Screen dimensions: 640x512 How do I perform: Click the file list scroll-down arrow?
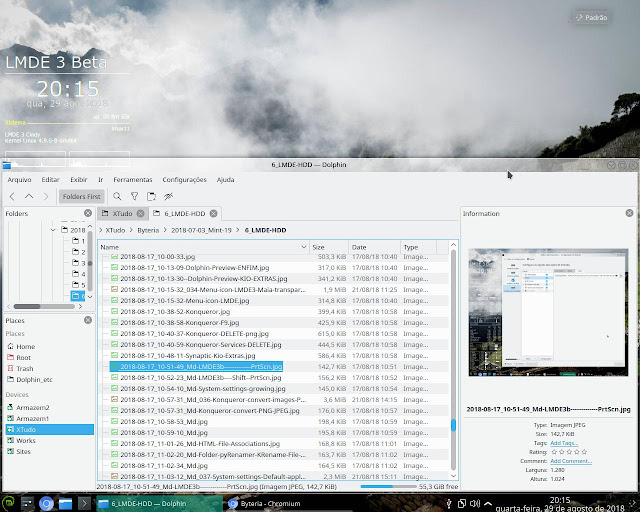[453, 476]
